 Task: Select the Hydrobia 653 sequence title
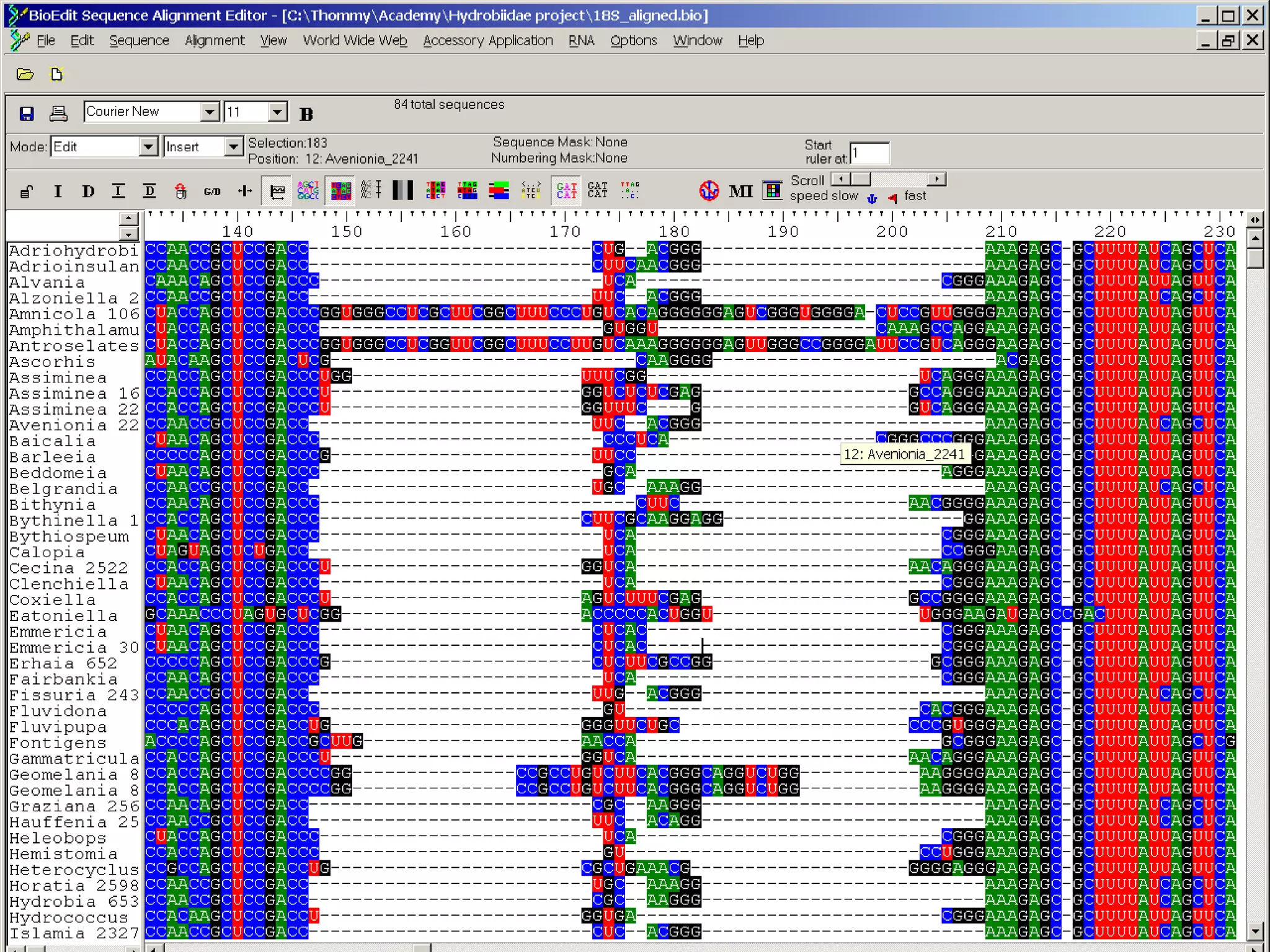point(74,902)
